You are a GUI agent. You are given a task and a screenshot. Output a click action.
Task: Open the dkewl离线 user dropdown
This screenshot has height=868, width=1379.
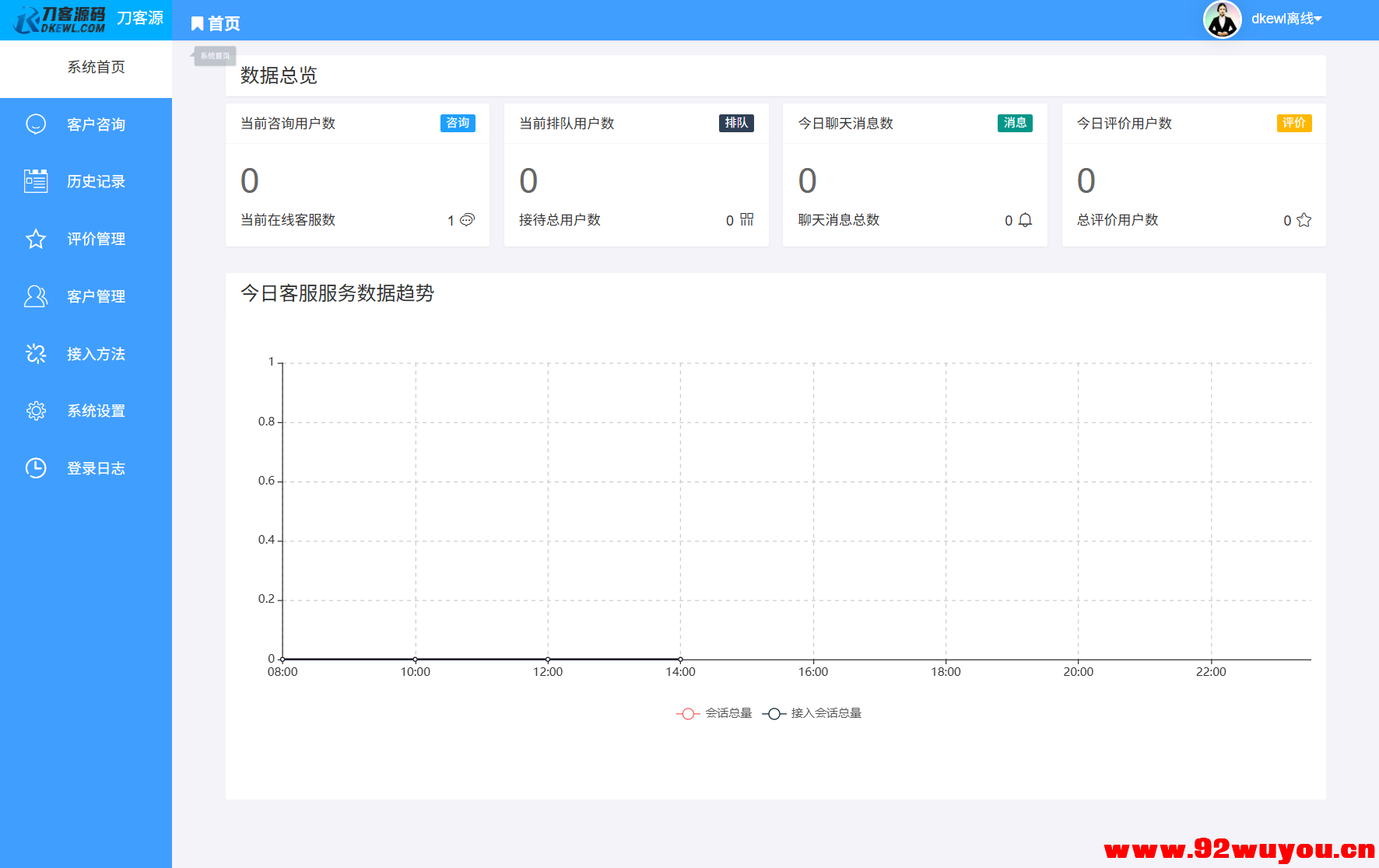(x=1284, y=19)
